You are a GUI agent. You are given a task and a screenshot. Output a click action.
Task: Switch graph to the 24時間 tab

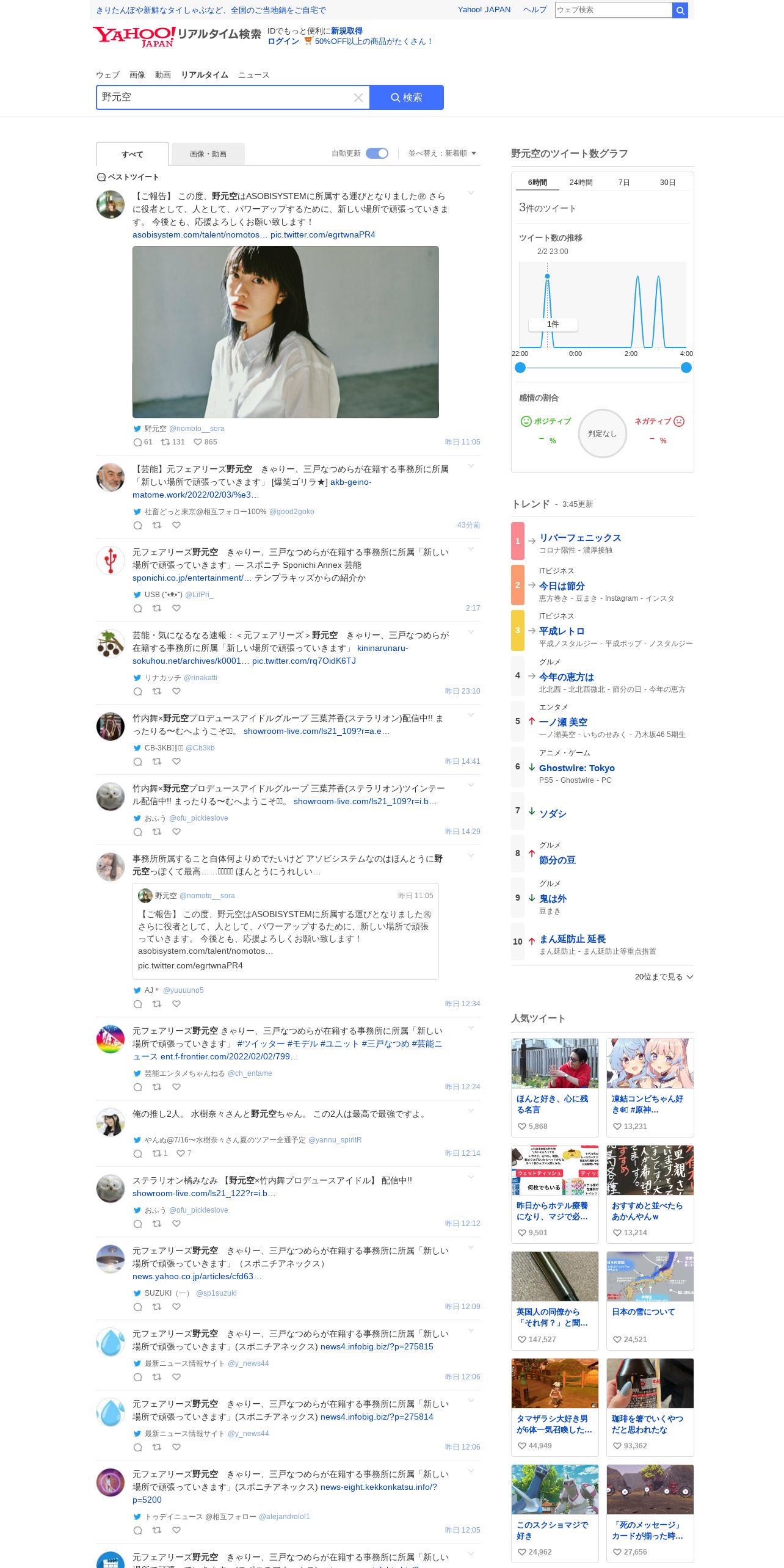click(x=581, y=183)
